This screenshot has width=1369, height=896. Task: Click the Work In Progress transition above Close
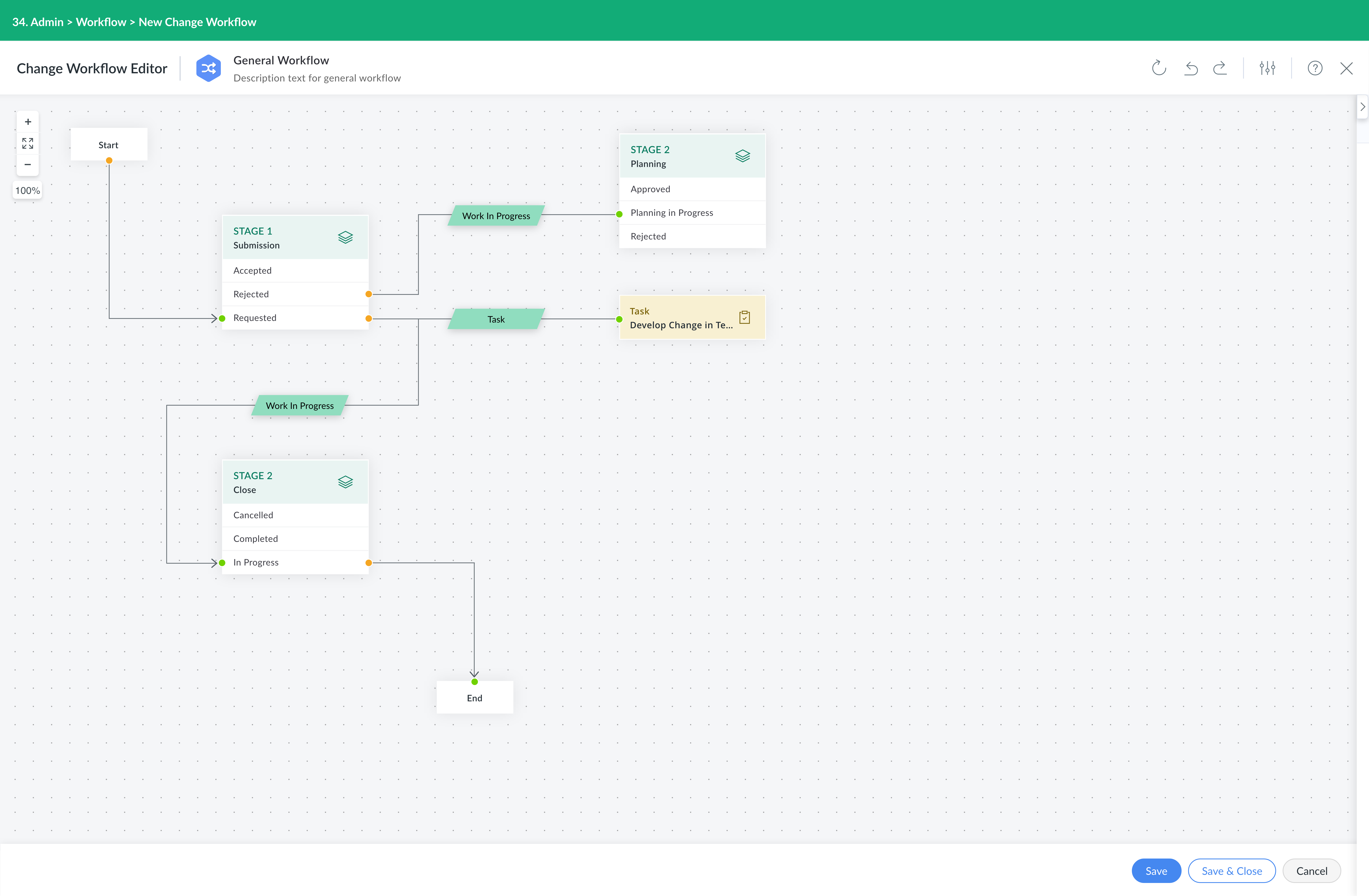300,405
